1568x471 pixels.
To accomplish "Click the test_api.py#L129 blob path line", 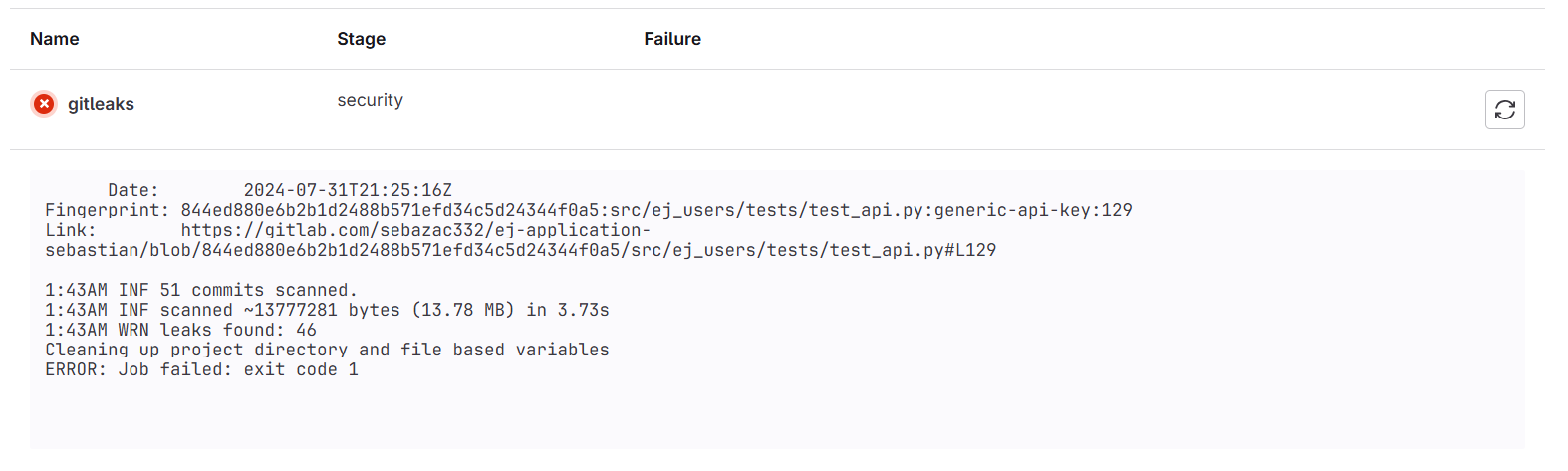I will pyautogui.click(x=520, y=250).
